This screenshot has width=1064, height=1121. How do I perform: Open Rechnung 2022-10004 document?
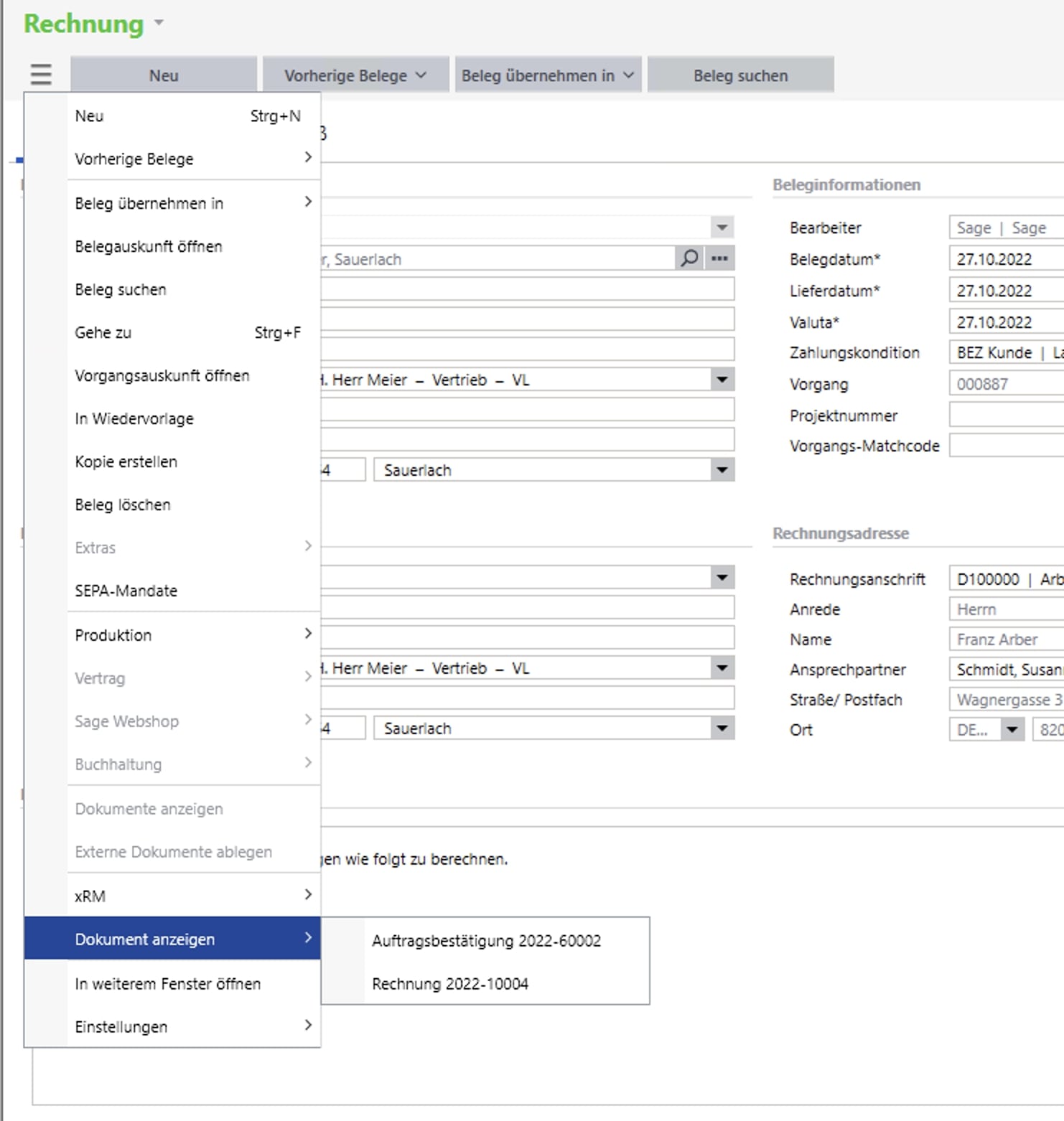click(450, 984)
